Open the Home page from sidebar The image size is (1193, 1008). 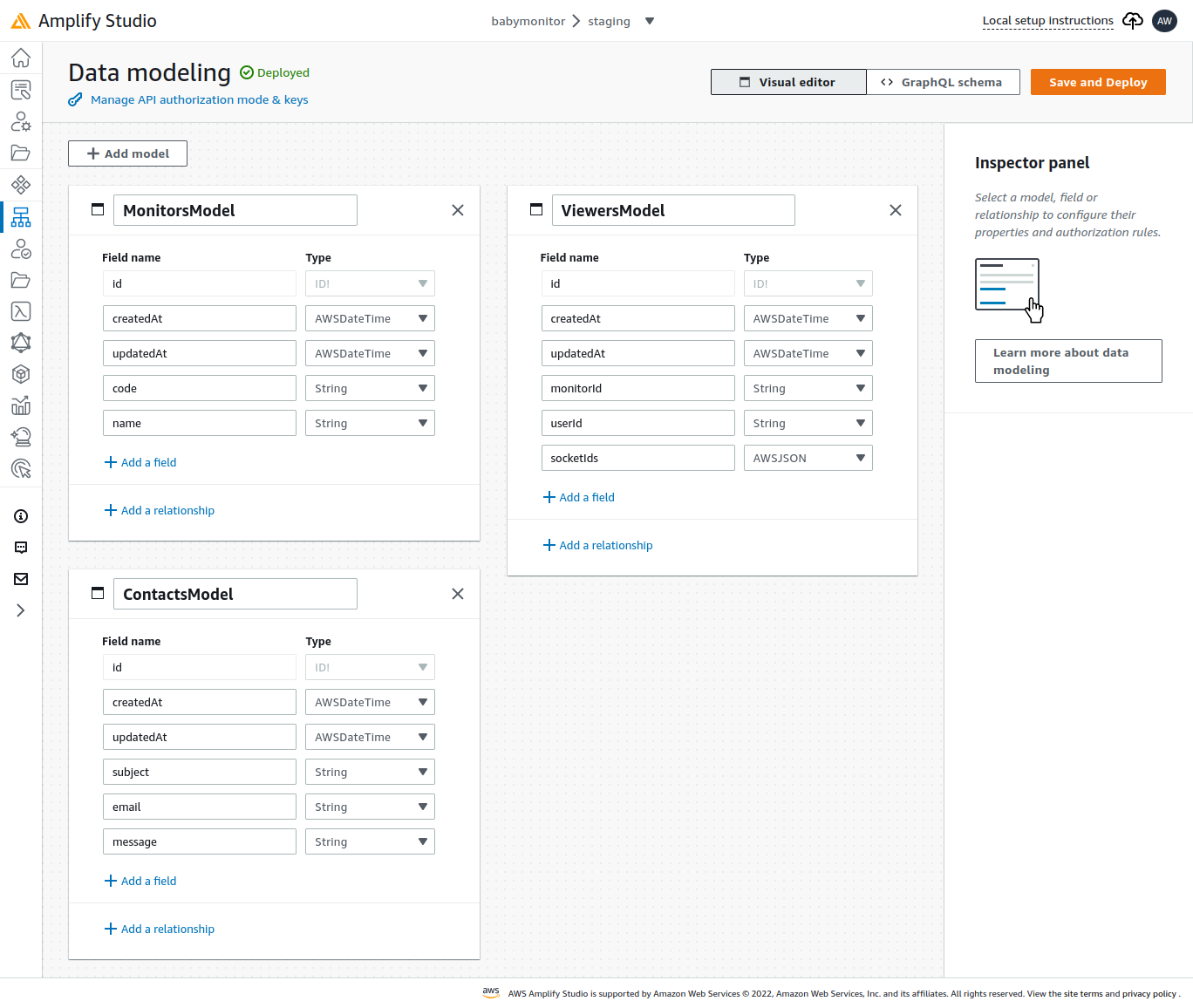click(21, 58)
